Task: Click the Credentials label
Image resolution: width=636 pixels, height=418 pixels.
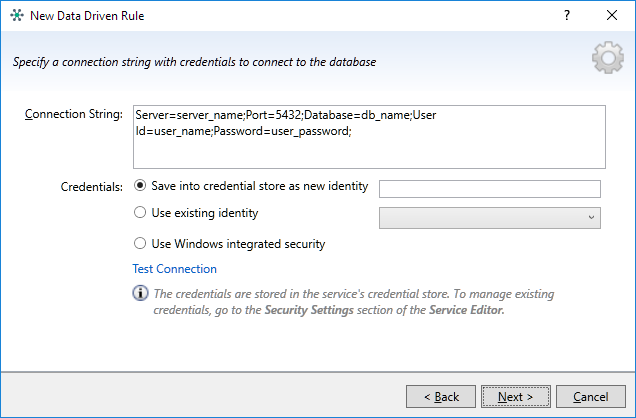Action: [93, 186]
